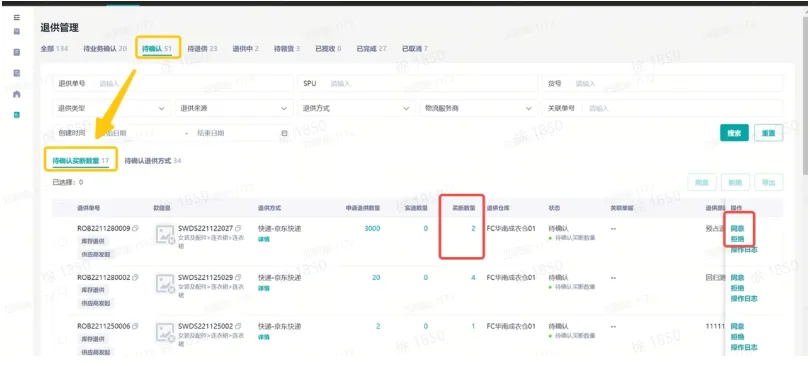This screenshot has height=366, width=810.
Task: Switch to the 全部 134 tab
Action: click(54, 49)
